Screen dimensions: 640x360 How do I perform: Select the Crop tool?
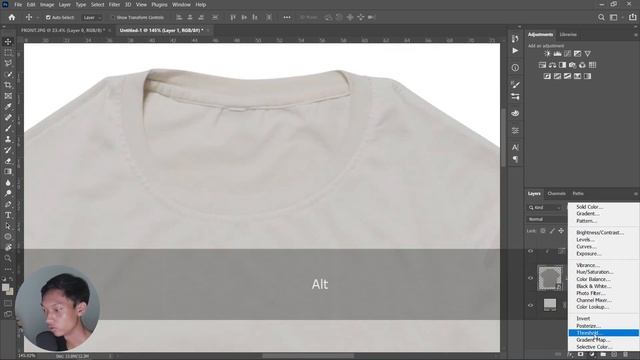point(8,85)
